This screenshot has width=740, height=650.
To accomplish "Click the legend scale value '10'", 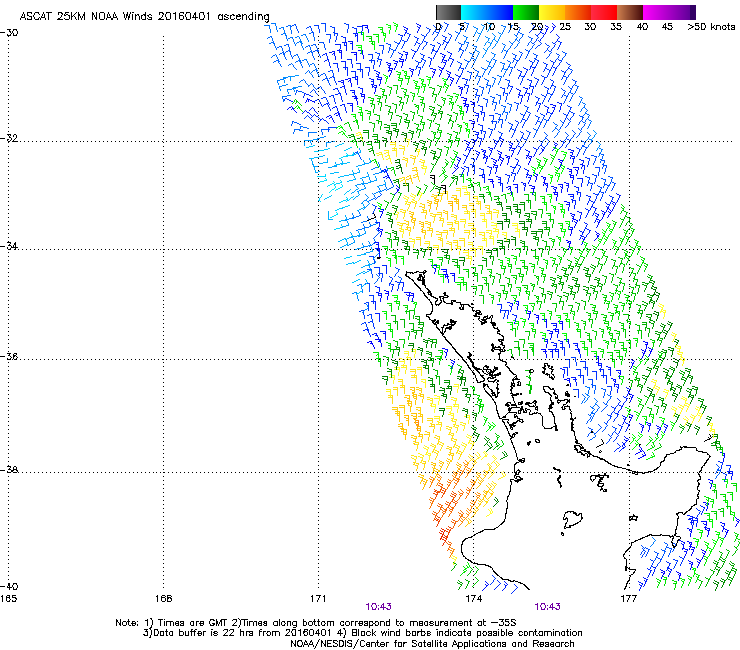I will (489, 27).
